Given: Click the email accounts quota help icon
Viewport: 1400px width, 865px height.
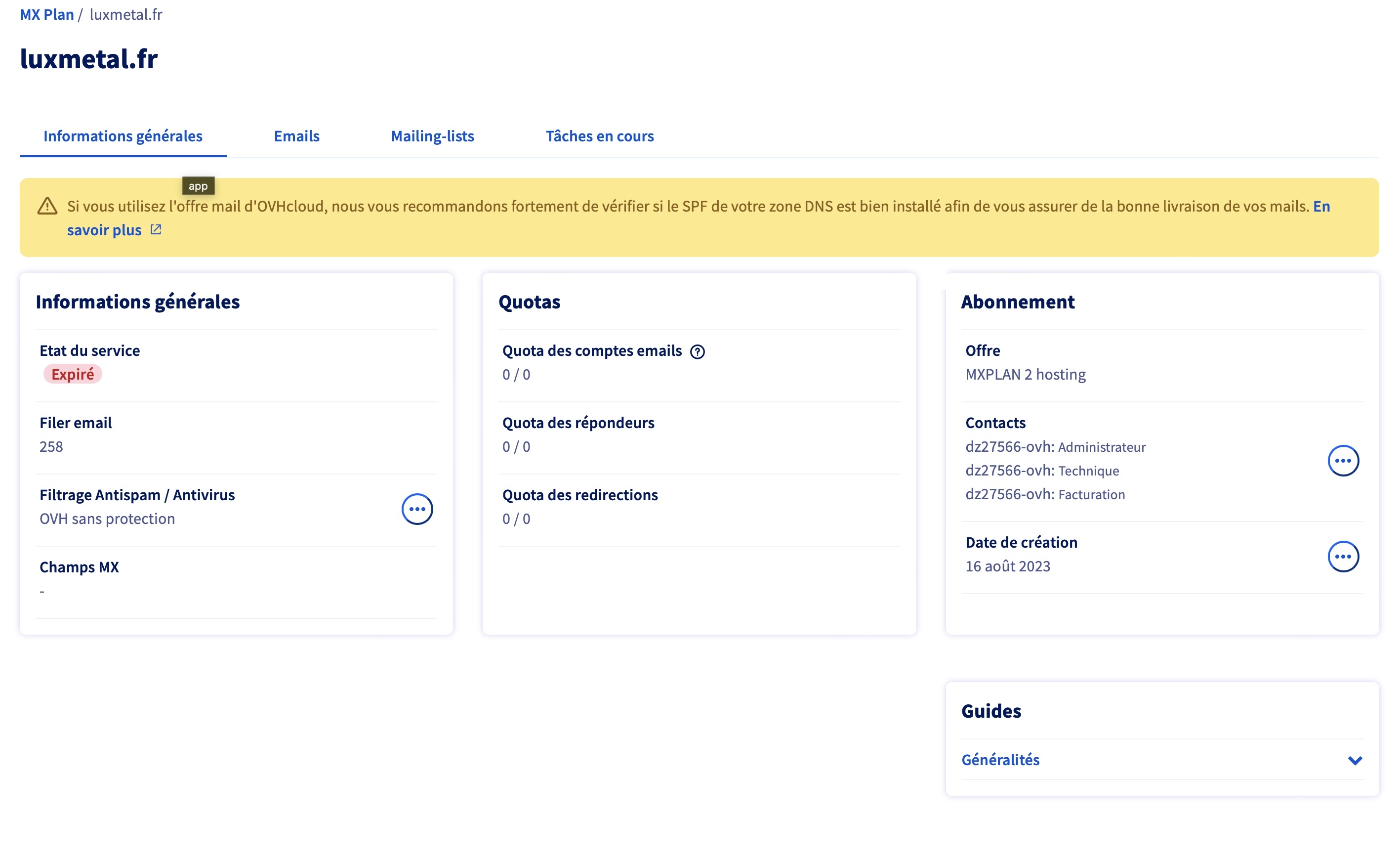Looking at the screenshot, I should (x=697, y=351).
